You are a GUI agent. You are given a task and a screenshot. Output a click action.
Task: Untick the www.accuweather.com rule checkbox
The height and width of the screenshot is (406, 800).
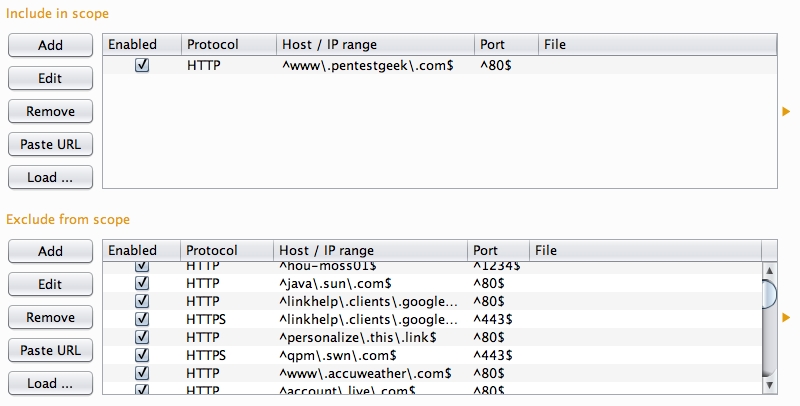[x=141, y=372]
